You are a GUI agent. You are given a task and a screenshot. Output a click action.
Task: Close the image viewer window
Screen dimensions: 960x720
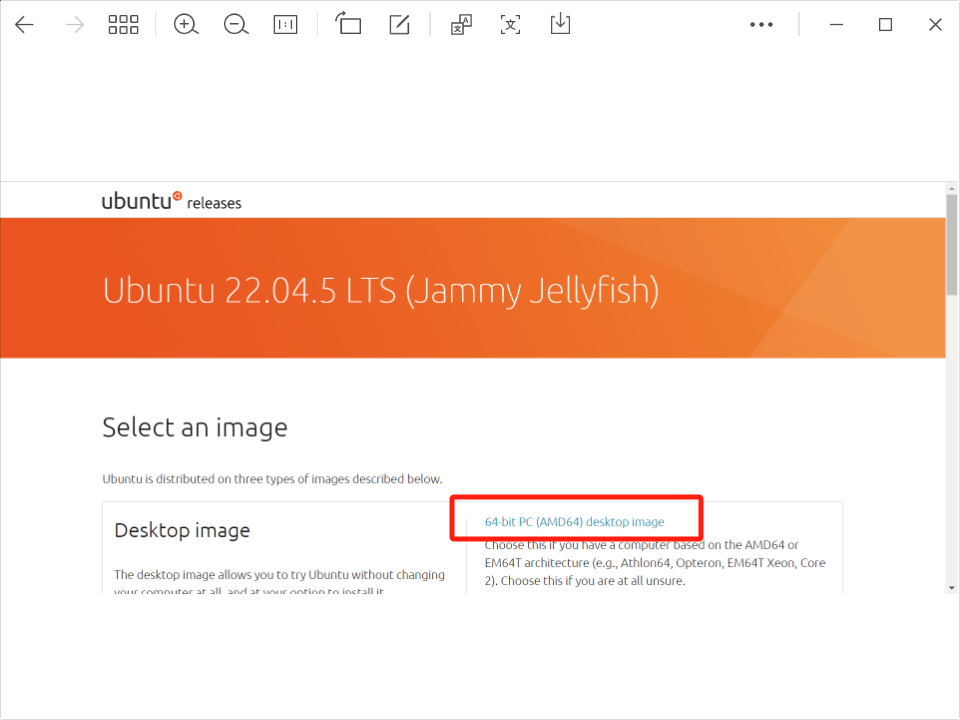tap(935, 24)
